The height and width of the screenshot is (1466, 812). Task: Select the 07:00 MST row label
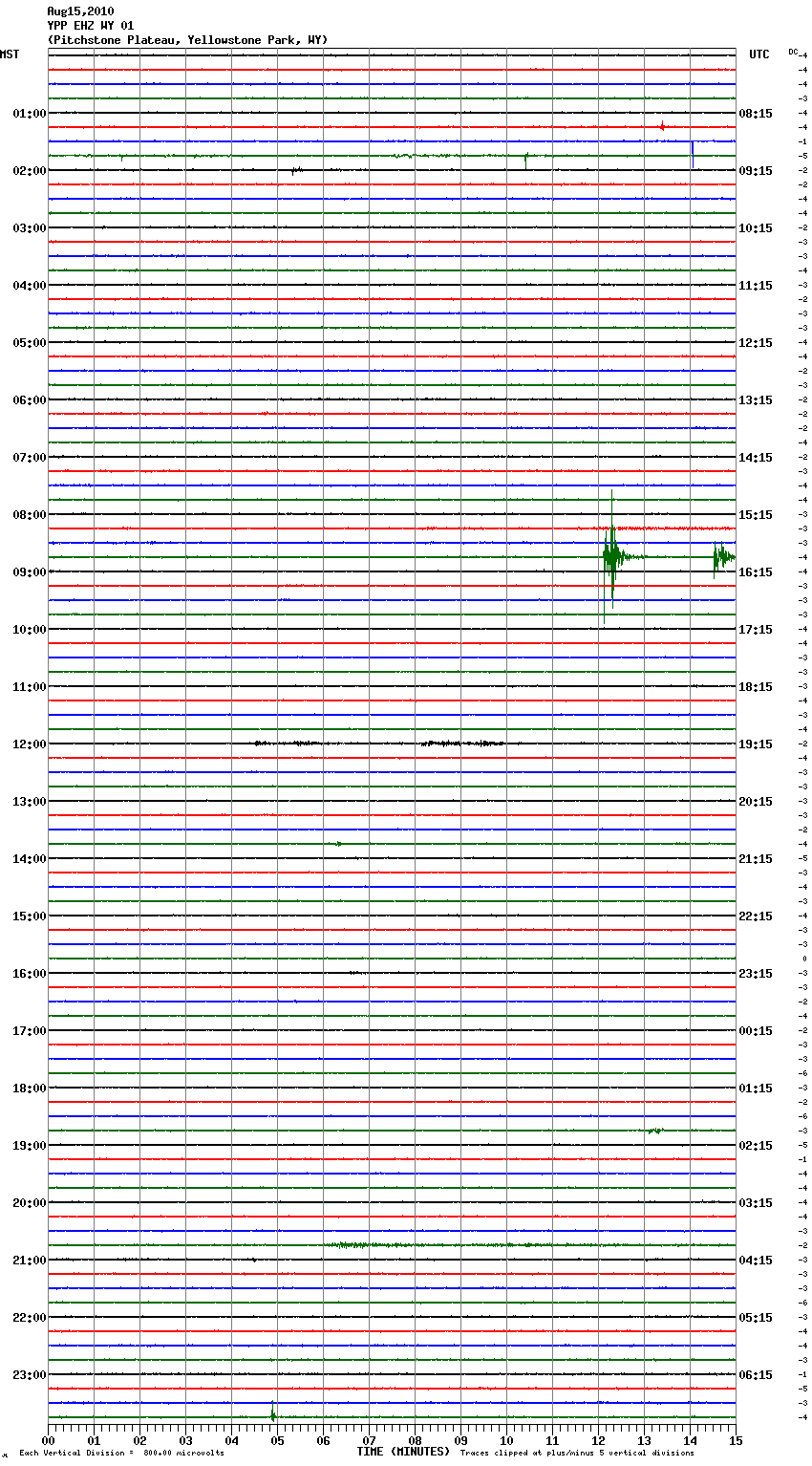[x=30, y=458]
